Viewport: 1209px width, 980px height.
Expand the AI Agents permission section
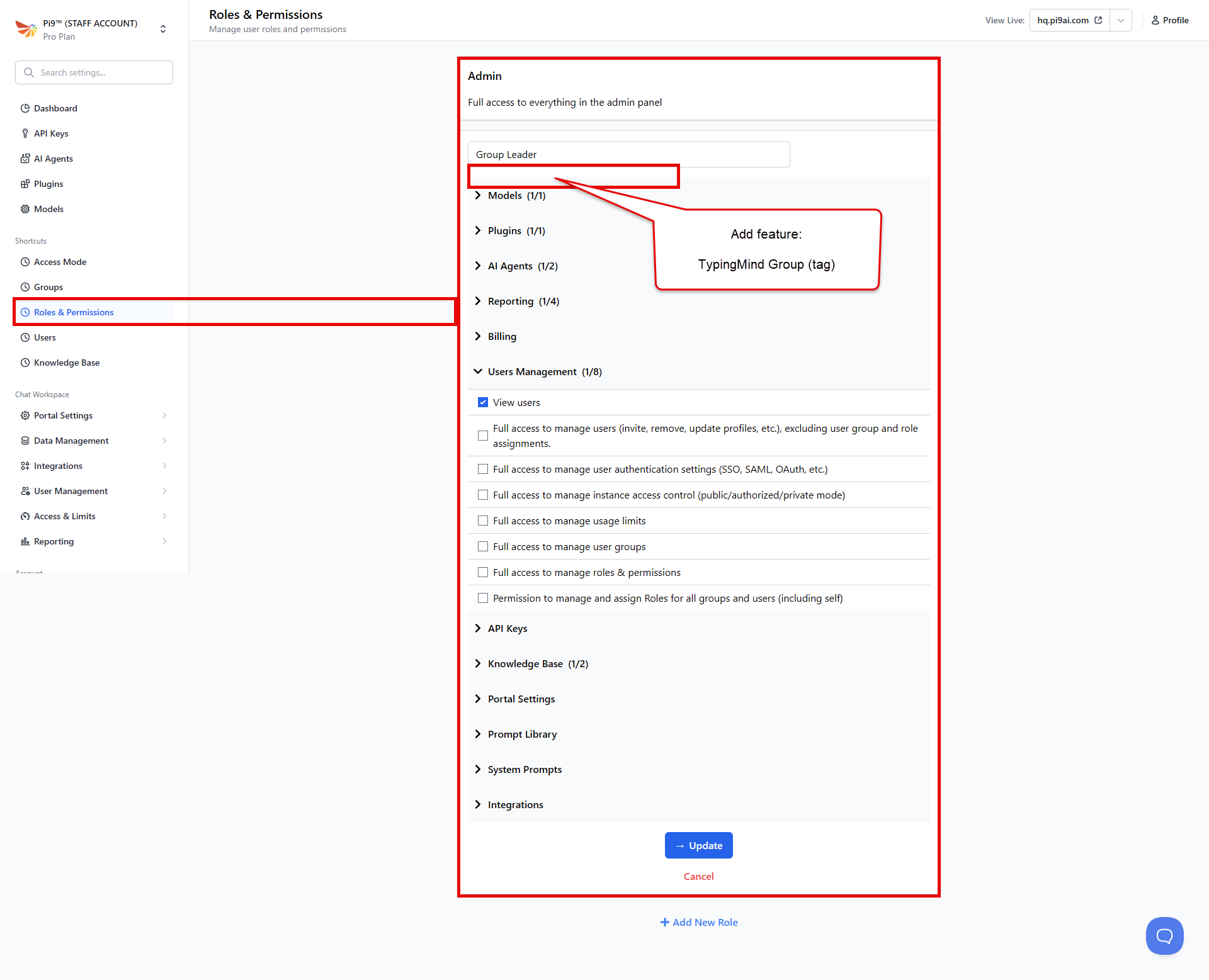(698, 266)
